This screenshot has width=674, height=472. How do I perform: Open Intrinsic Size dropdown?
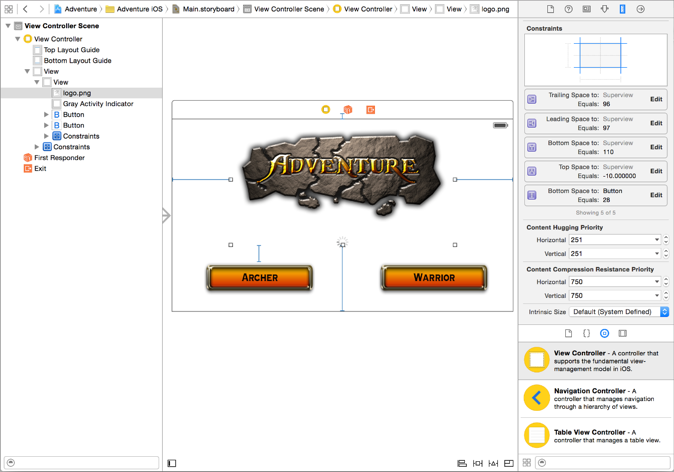click(619, 312)
